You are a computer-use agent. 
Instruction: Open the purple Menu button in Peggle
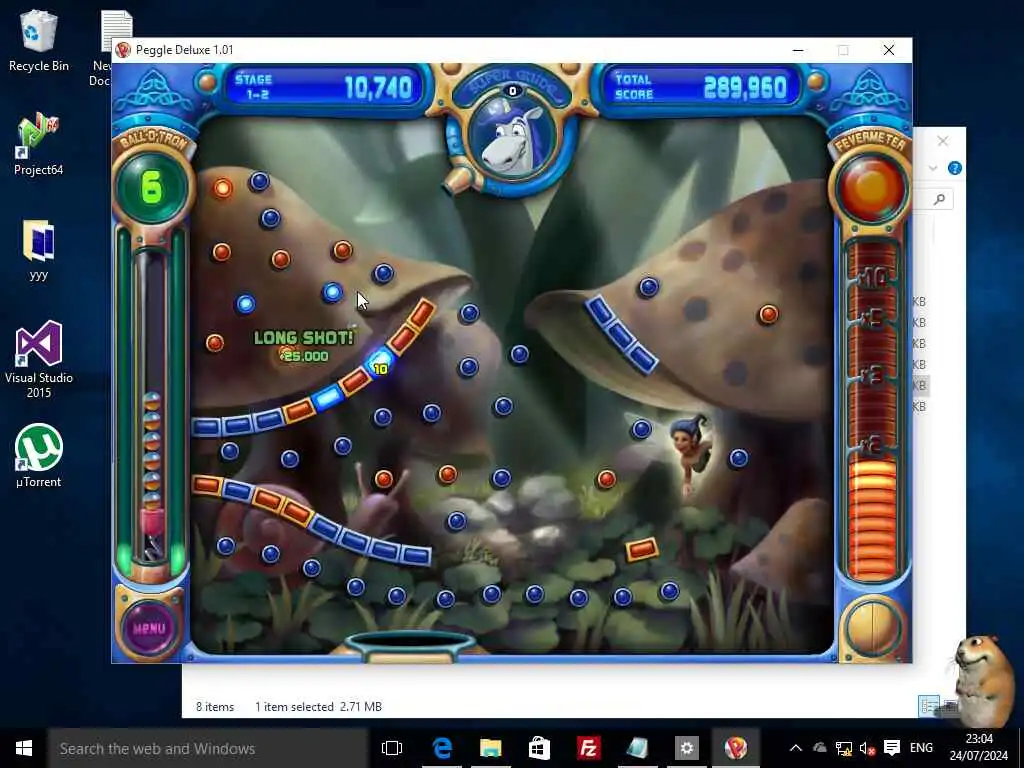(150, 628)
